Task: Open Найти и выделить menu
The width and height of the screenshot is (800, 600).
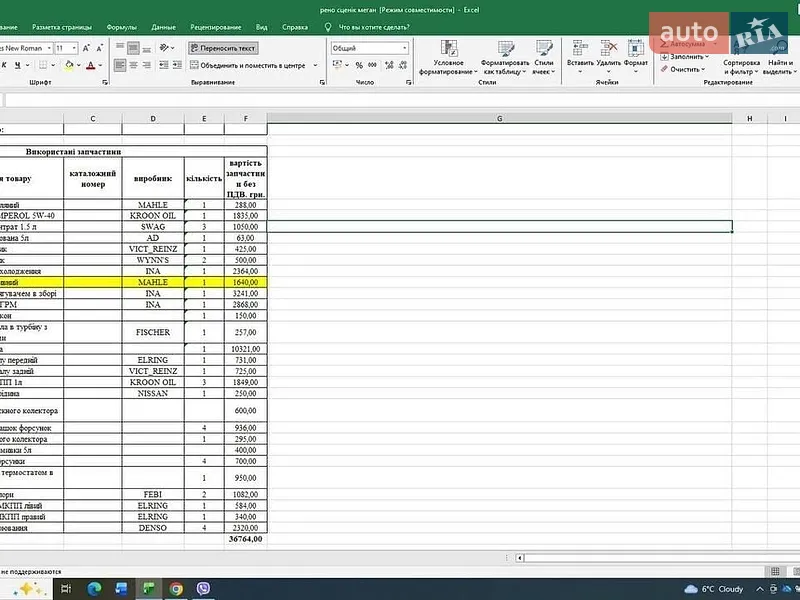Action: point(780,67)
